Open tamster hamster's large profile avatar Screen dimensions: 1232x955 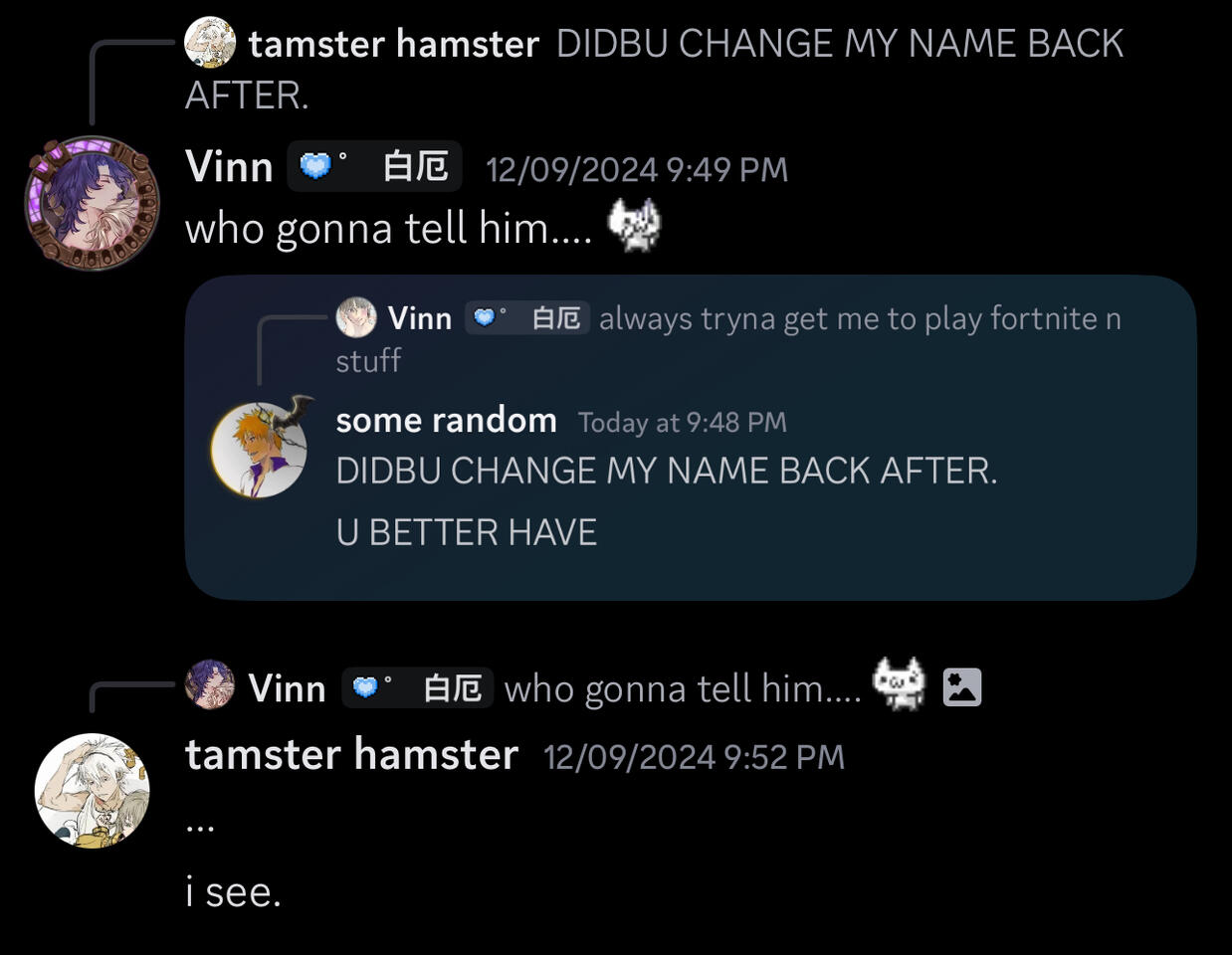[x=92, y=791]
